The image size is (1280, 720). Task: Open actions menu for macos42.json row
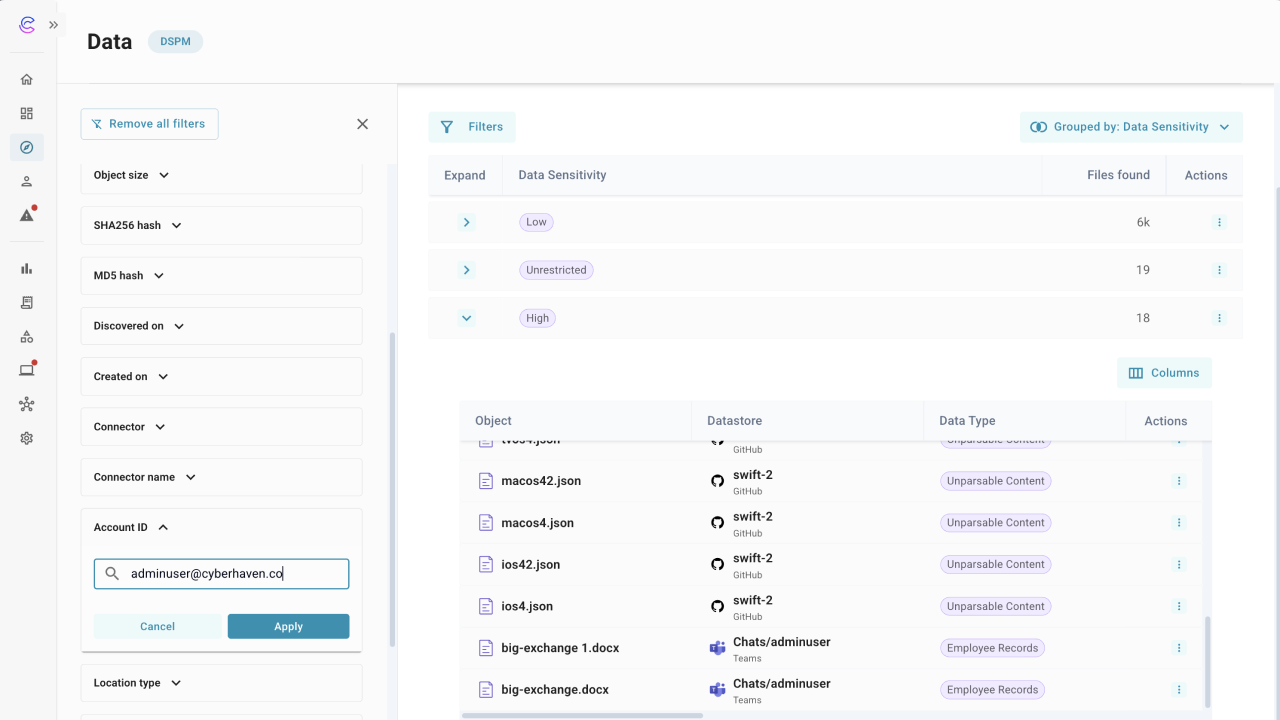(x=1179, y=481)
